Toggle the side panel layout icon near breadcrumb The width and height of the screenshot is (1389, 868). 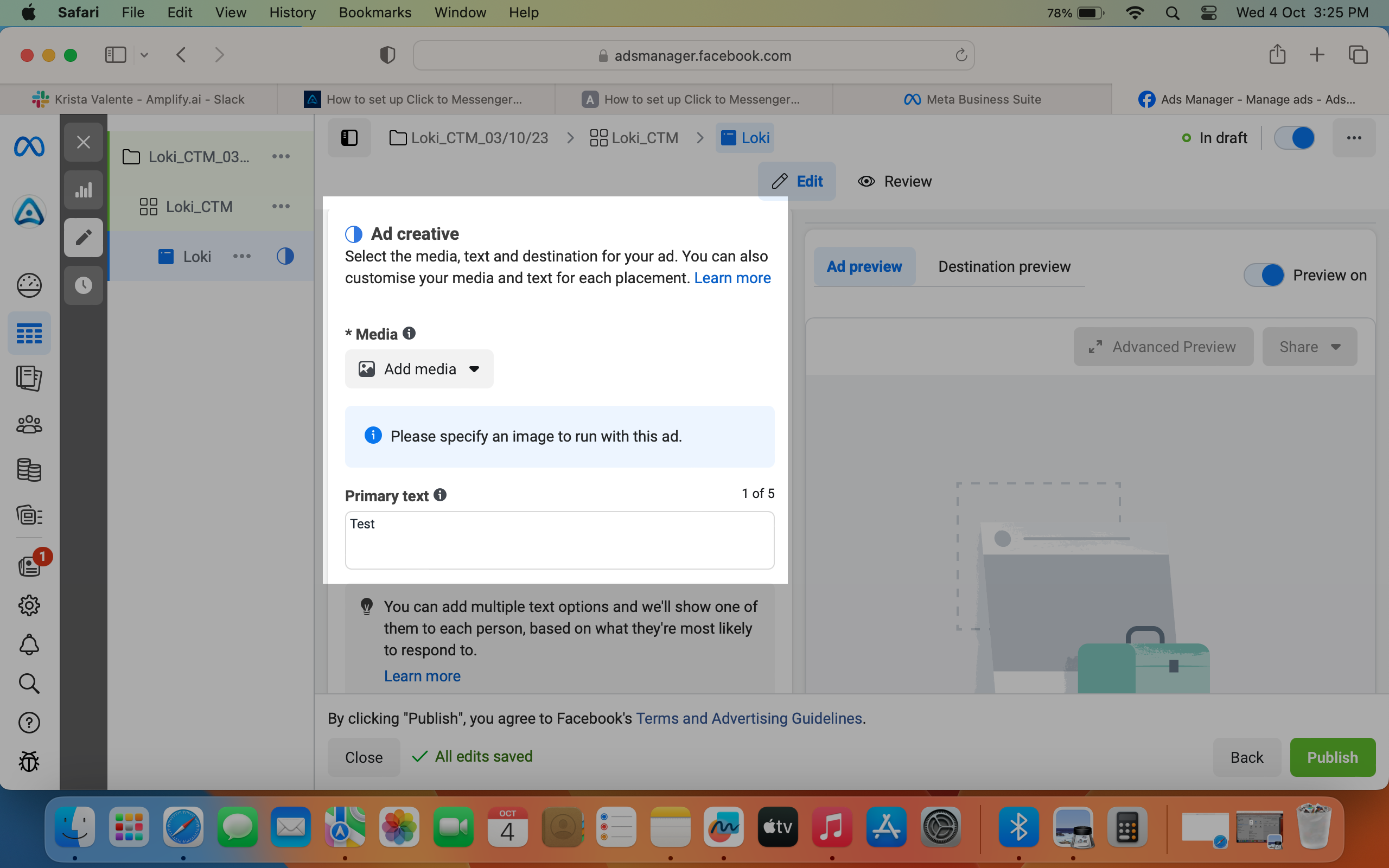tap(349, 138)
